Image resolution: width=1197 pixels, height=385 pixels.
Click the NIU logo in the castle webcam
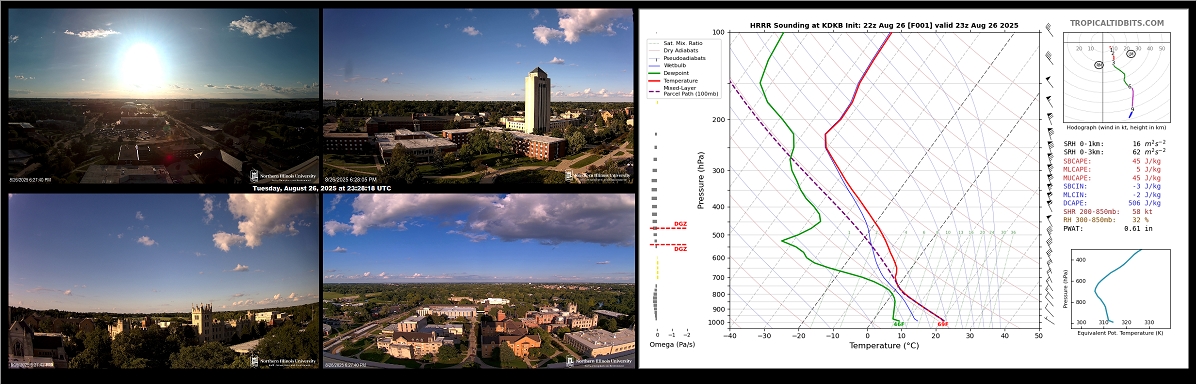pyautogui.click(x=283, y=361)
